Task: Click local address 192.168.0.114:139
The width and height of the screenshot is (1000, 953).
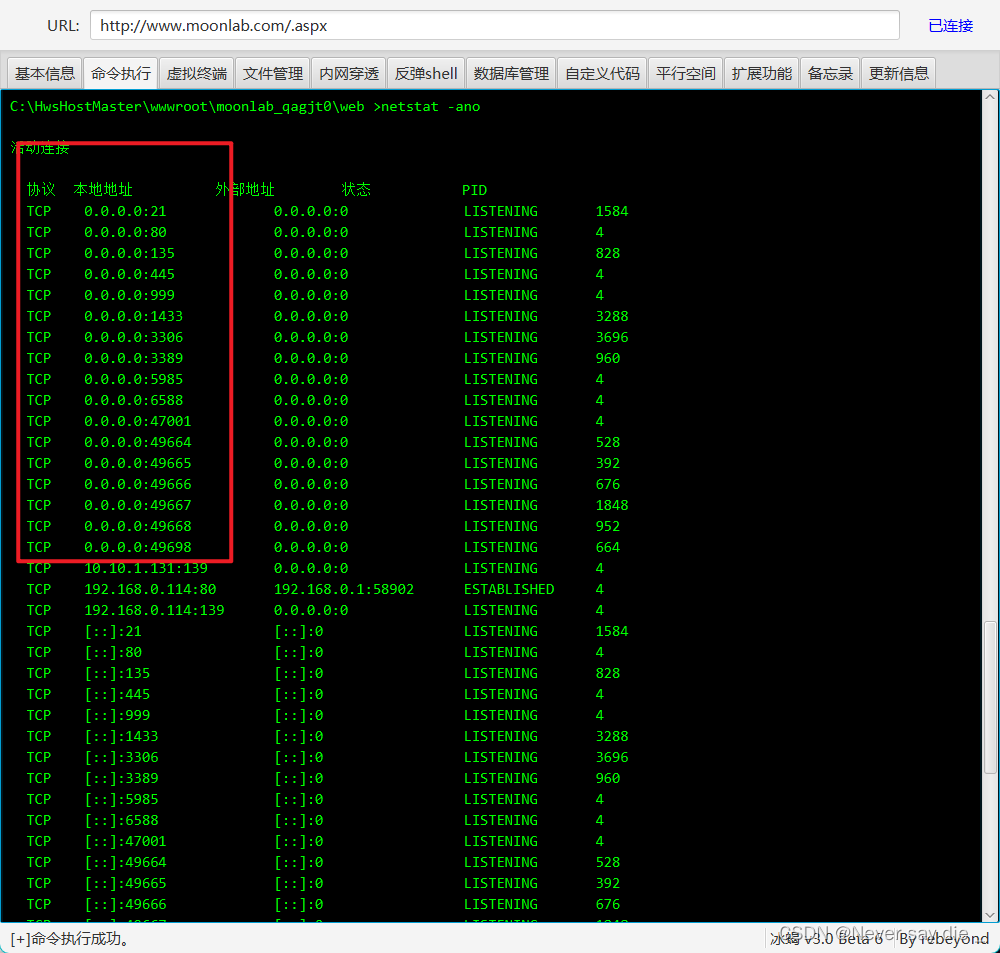Action: 154,610
